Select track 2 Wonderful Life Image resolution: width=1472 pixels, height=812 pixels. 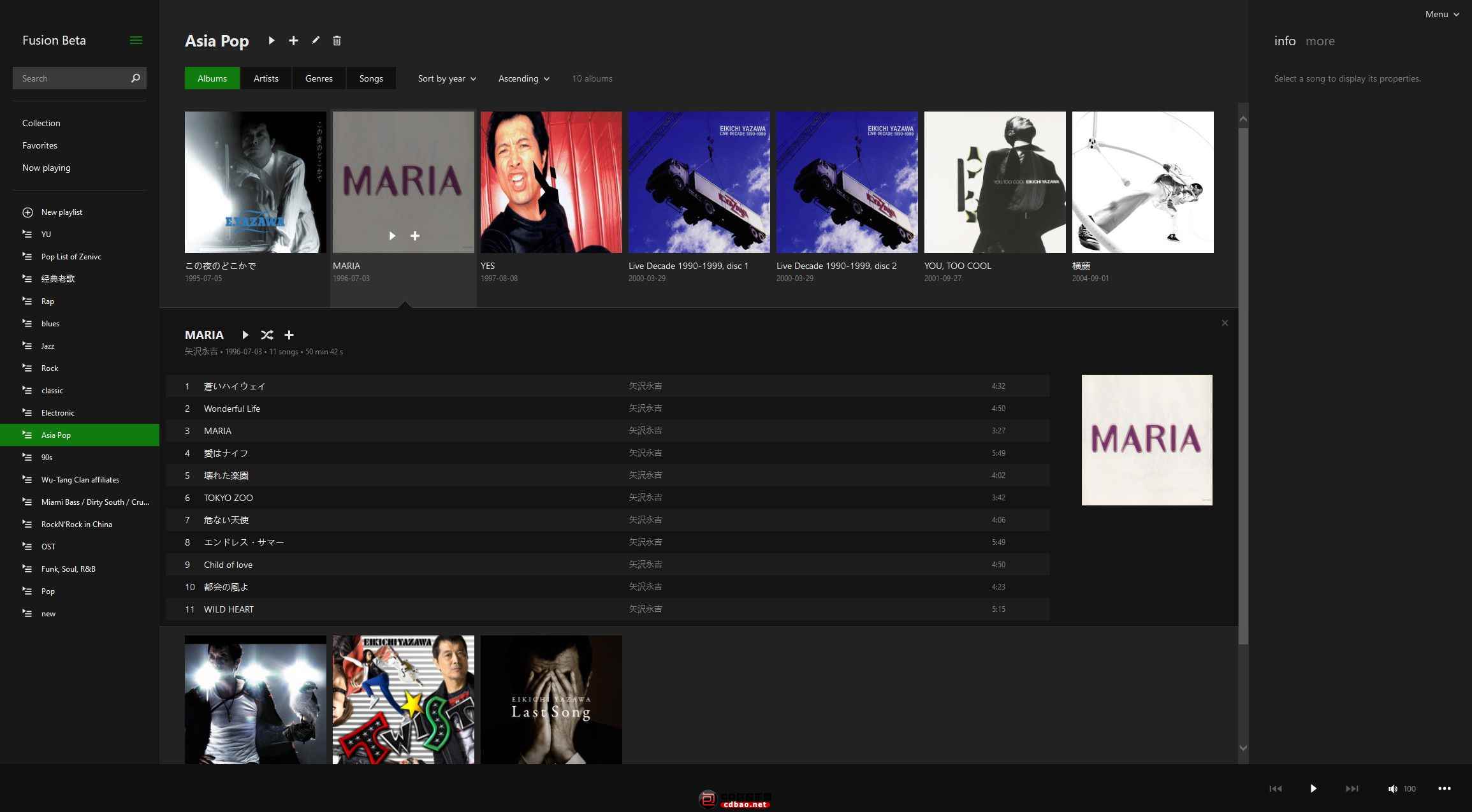(608, 409)
